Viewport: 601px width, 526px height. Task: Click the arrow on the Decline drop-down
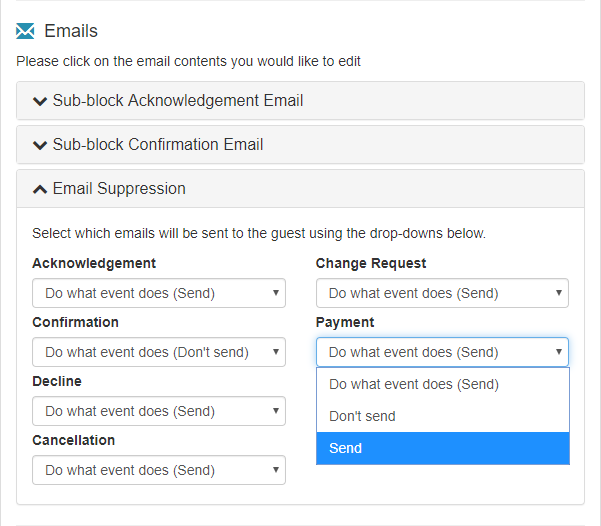click(275, 411)
